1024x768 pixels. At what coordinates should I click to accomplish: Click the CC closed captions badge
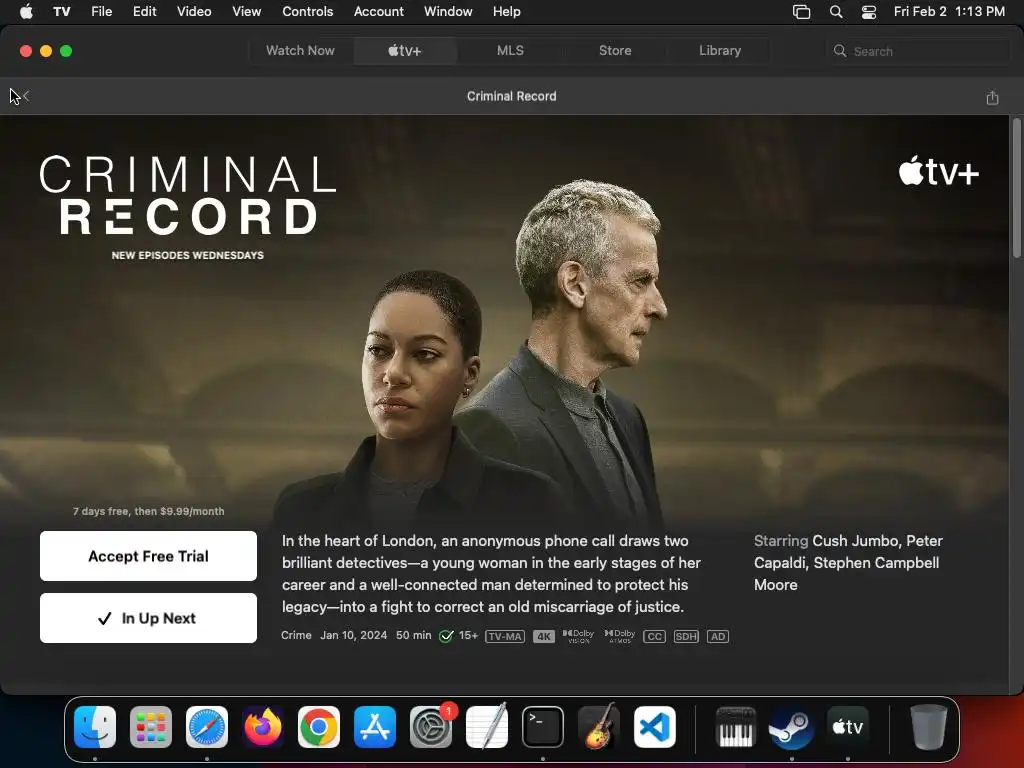point(654,636)
